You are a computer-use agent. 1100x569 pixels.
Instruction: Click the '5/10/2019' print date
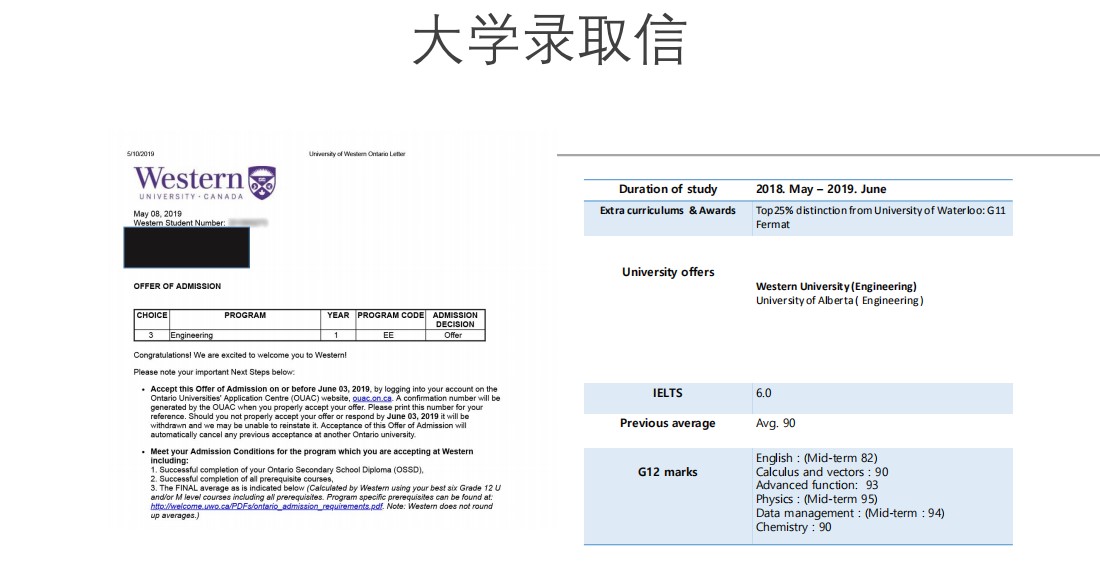coord(140,154)
